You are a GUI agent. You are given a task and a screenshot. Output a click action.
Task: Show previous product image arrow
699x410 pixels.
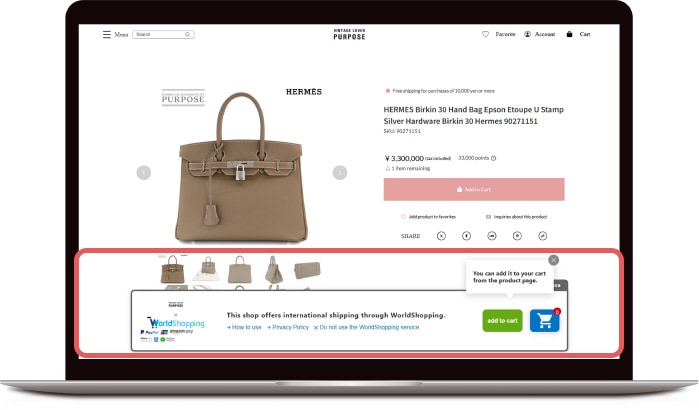coord(144,172)
